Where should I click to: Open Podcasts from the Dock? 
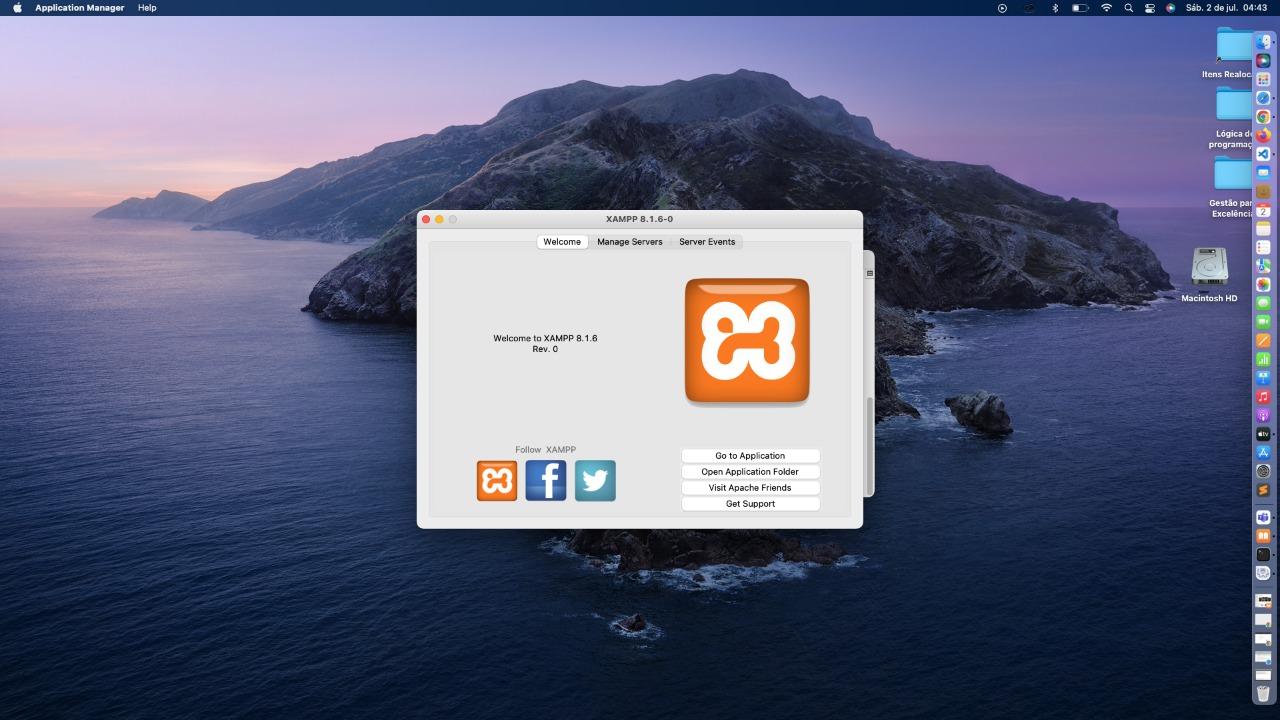(x=1263, y=415)
